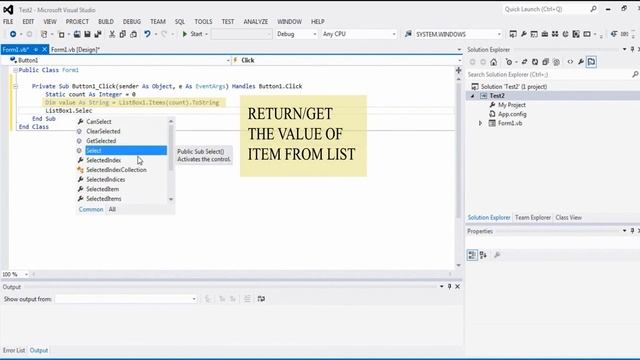
Task: Collapse the Test2 project node
Action: (473, 96)
